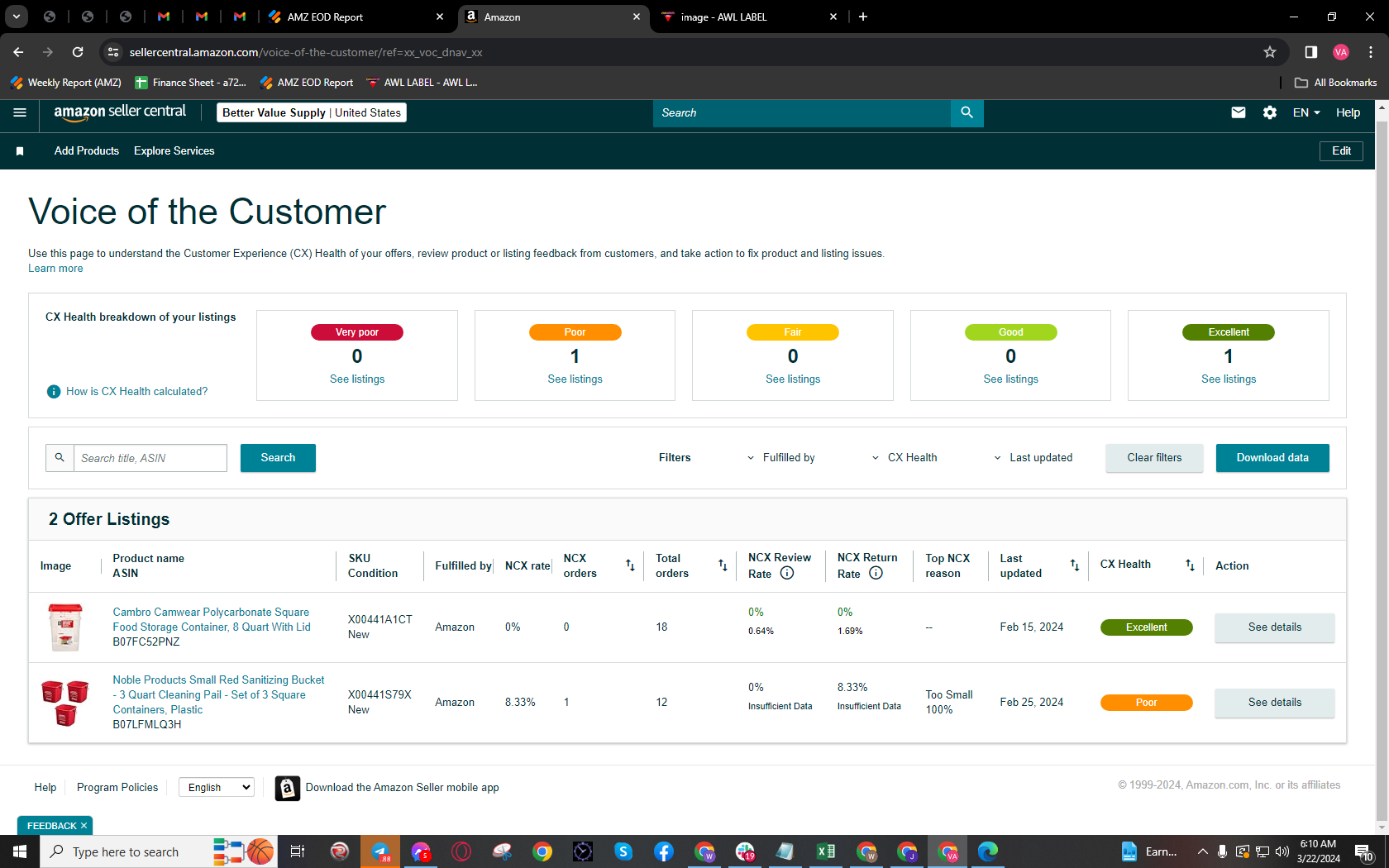The image size is (1389, 868).
Task: Sort by Last updated column arrows
Action: point(1075,565)
